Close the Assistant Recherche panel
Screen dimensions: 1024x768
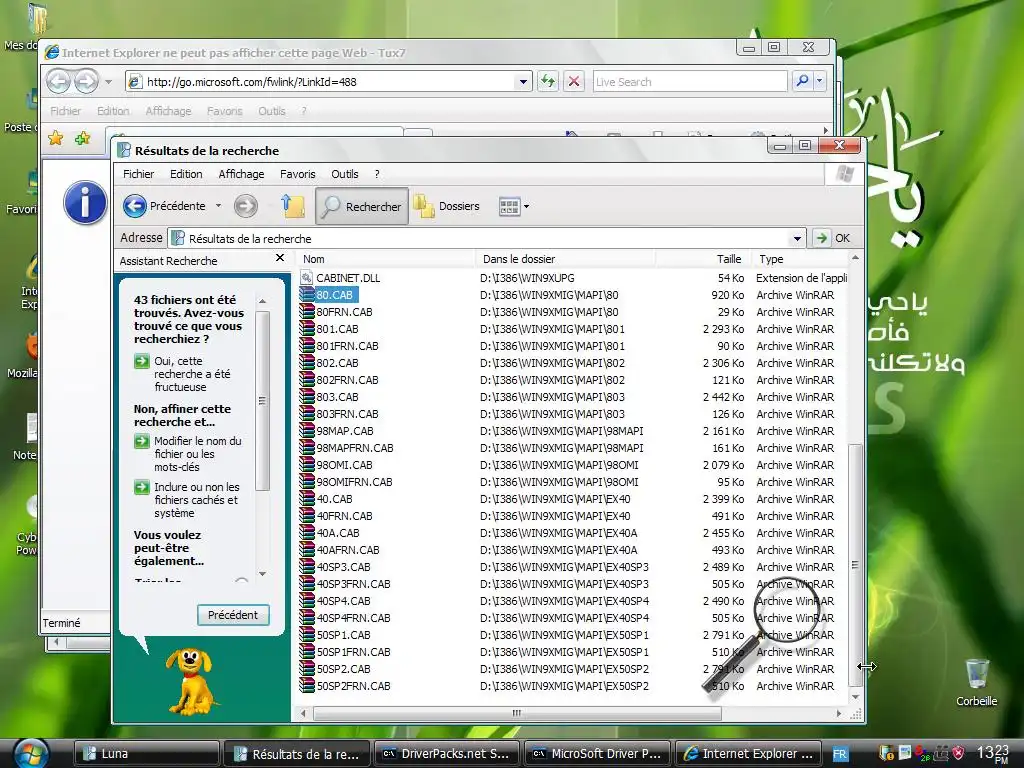pos(280,258)
